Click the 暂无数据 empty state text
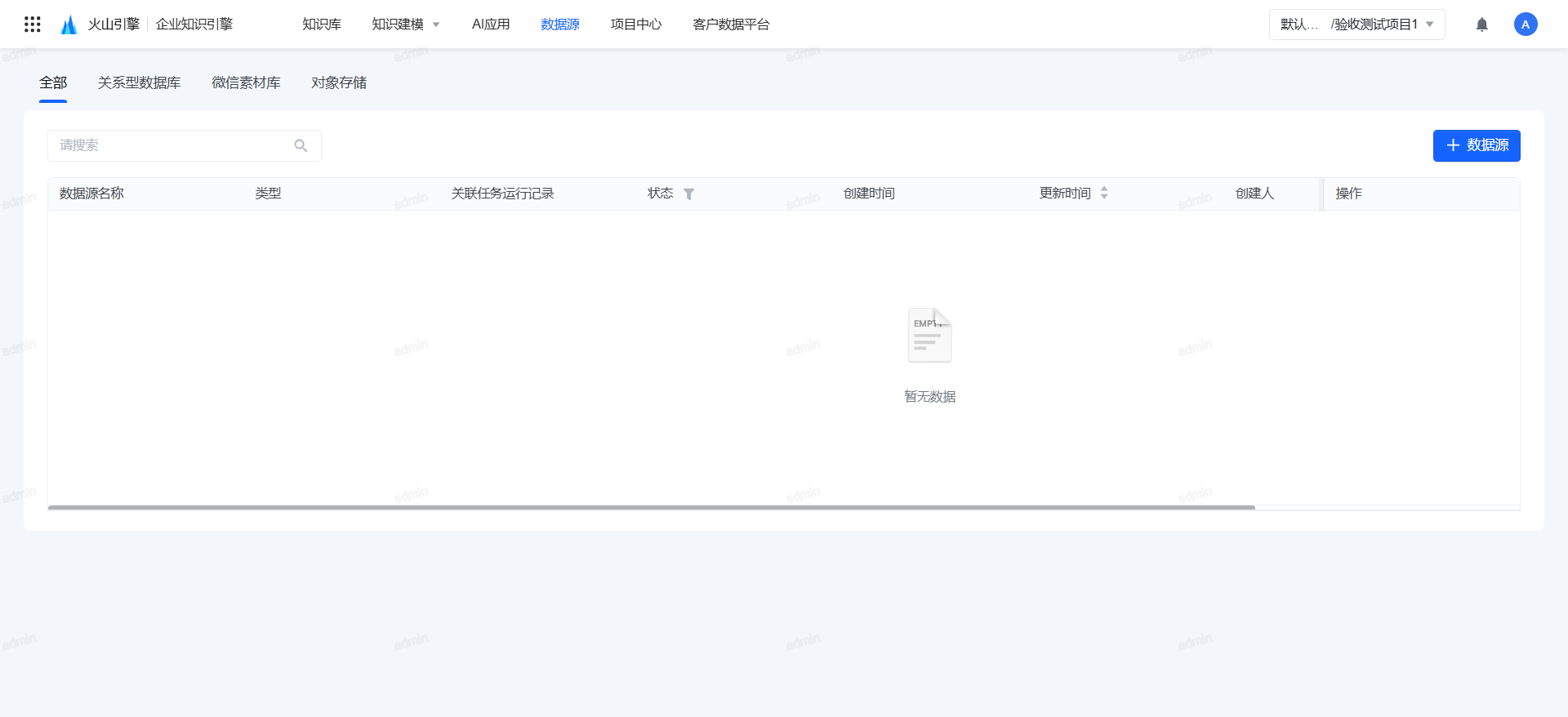Image resolution: width=1568 pixels, height=717 pixels. 929,397
